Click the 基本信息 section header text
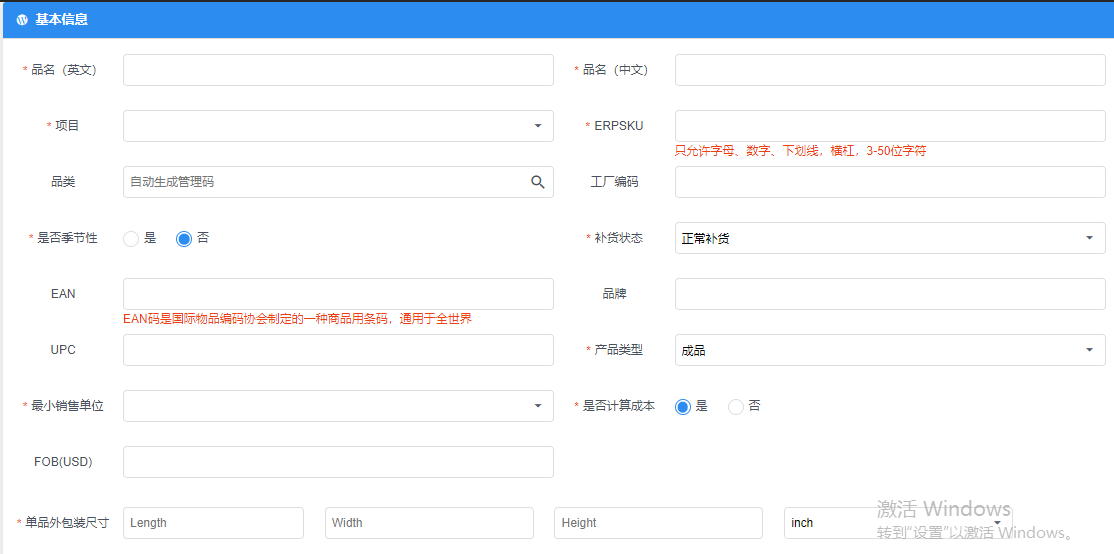The width and height of the screenshot is (1114, 554). point(62,20)
